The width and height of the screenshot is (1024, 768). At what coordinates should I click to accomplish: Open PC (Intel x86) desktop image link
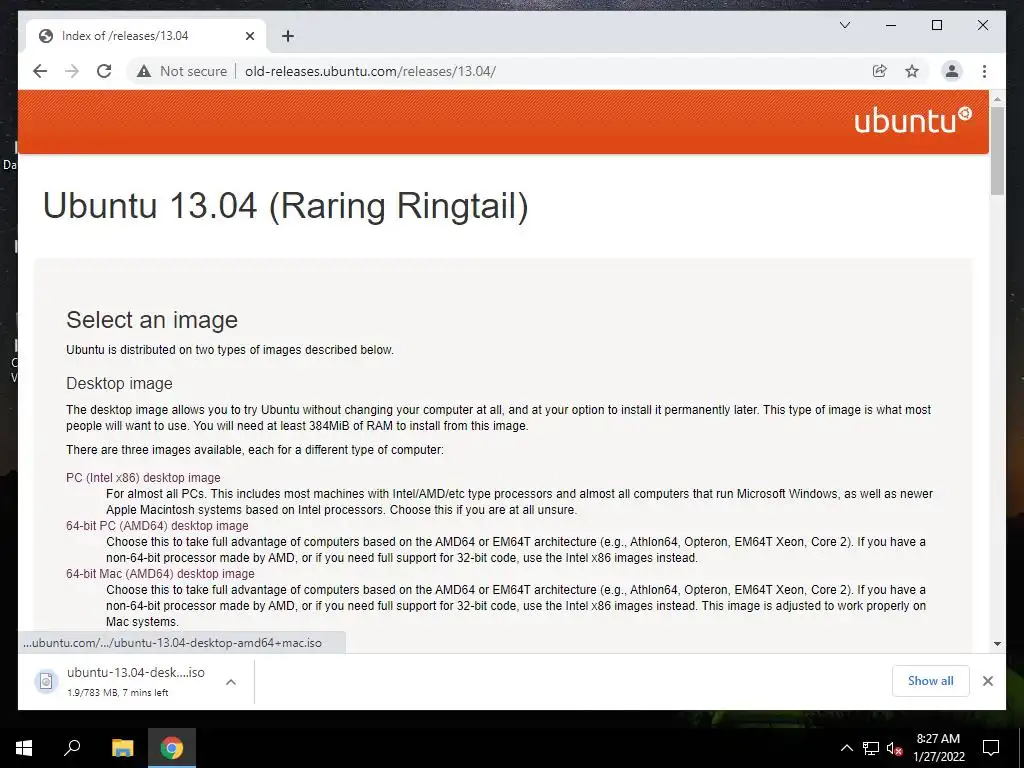(143, 477)
